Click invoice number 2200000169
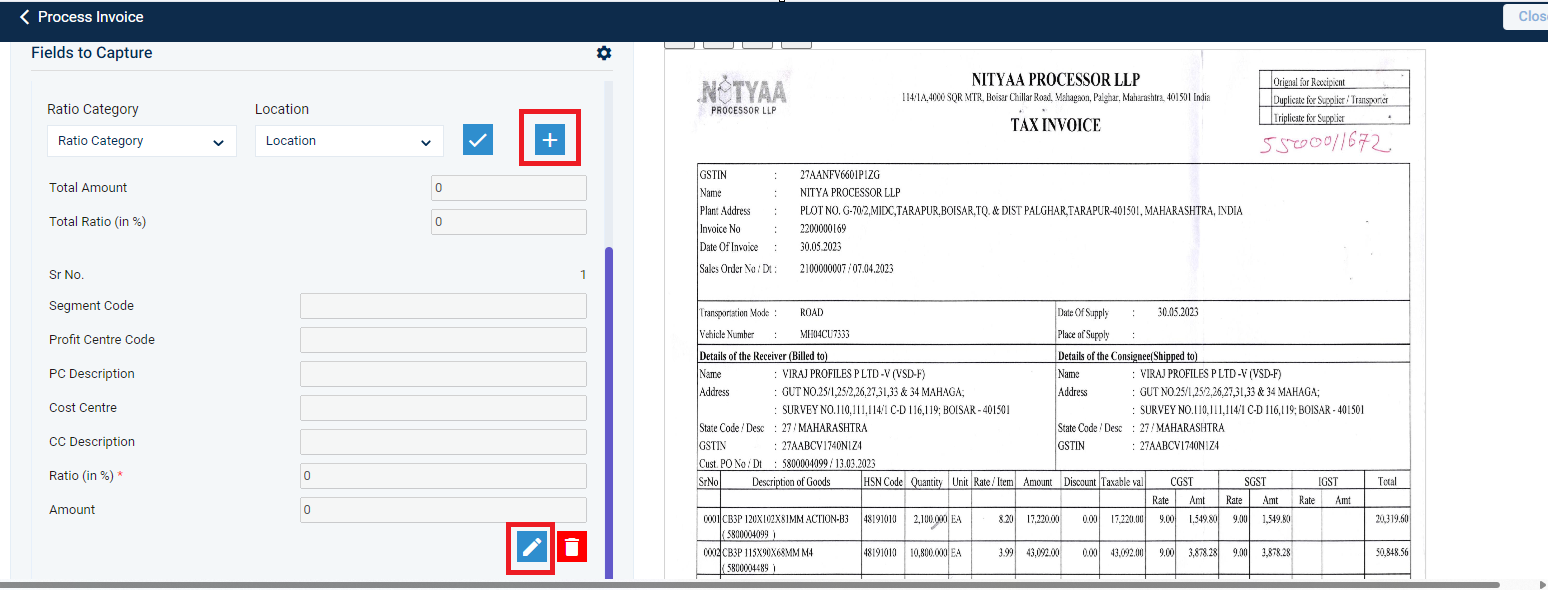This screenshot has height=590, width=1548. [823, 229]
